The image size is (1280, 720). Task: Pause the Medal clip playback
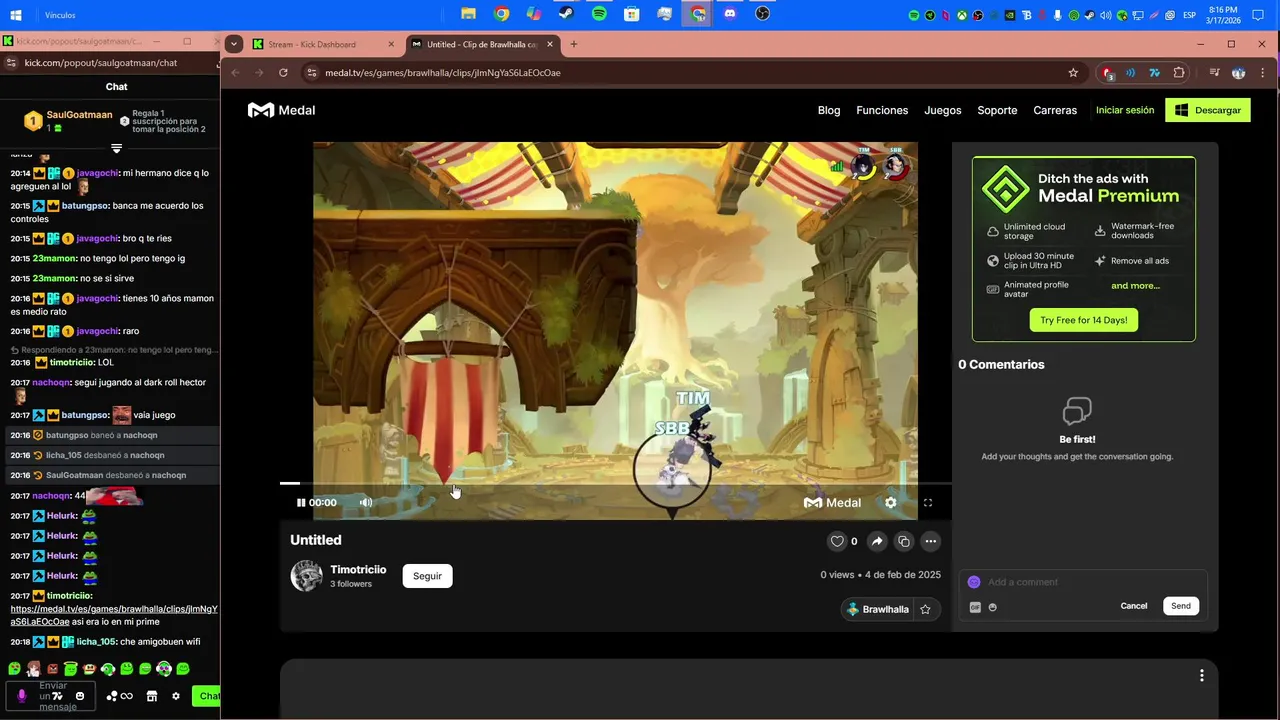301,503
